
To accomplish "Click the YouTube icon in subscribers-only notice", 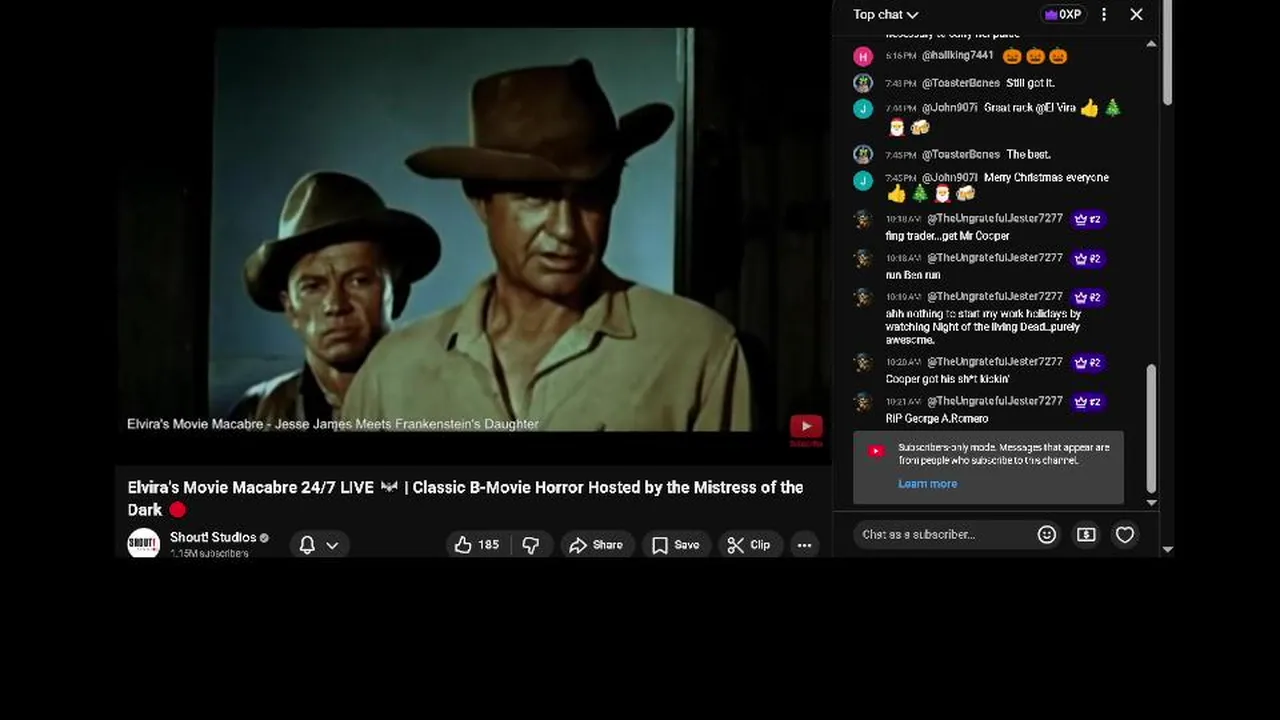I will [x=876, y=451].
